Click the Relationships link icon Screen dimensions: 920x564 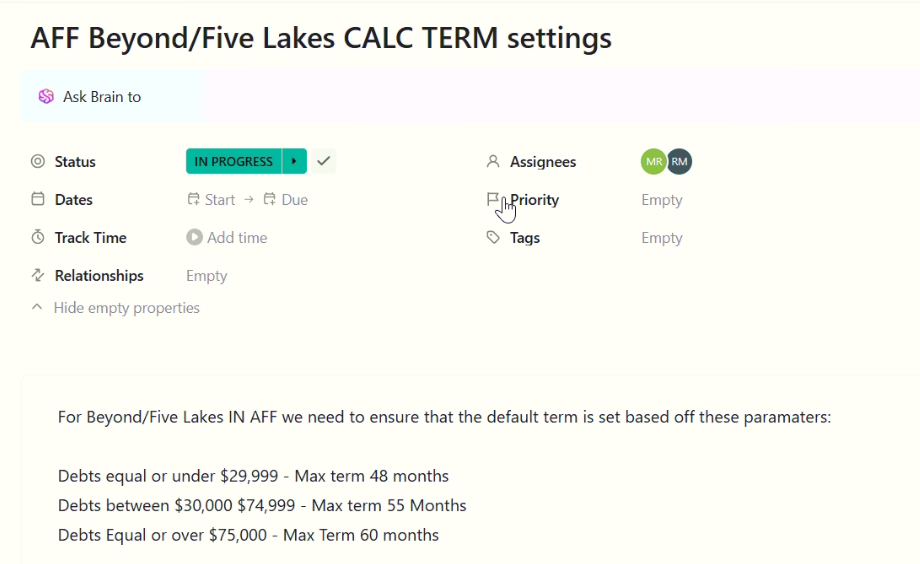pyautogui.click(x=38, y=276)
